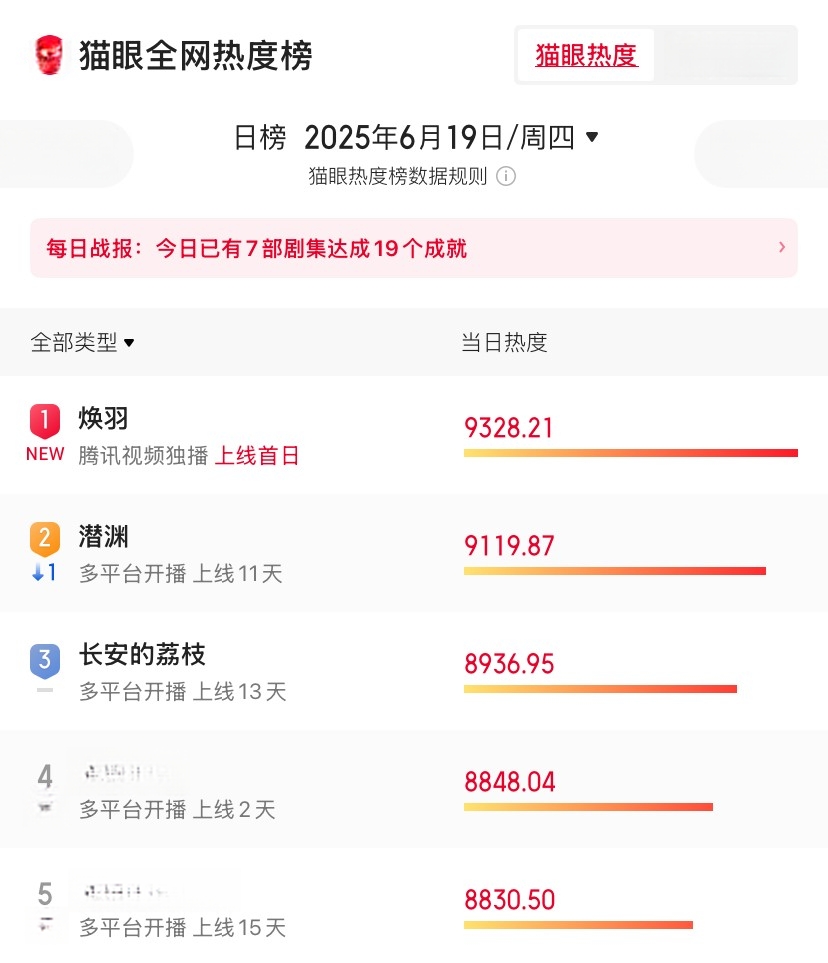828x963 pixels.
Task: Click the NEW label under rank 1
Action: coord(45,454)
